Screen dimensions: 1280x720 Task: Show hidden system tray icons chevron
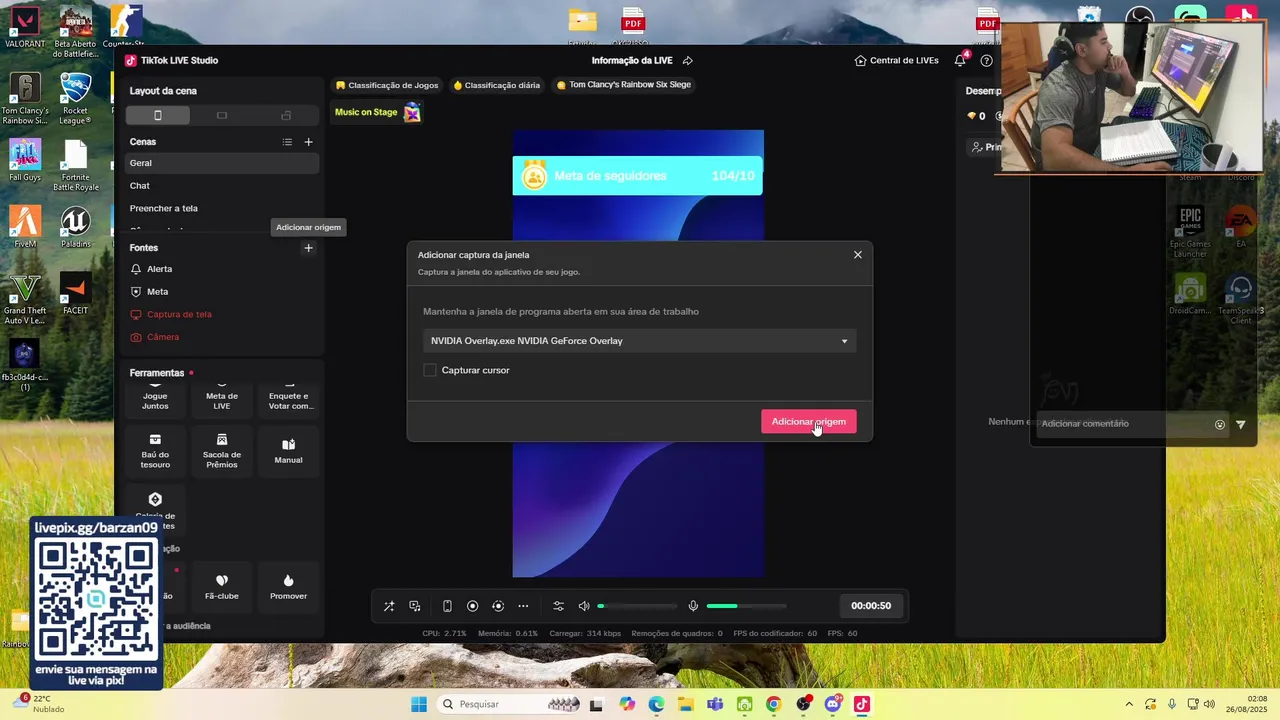(x=1129, y=704)
